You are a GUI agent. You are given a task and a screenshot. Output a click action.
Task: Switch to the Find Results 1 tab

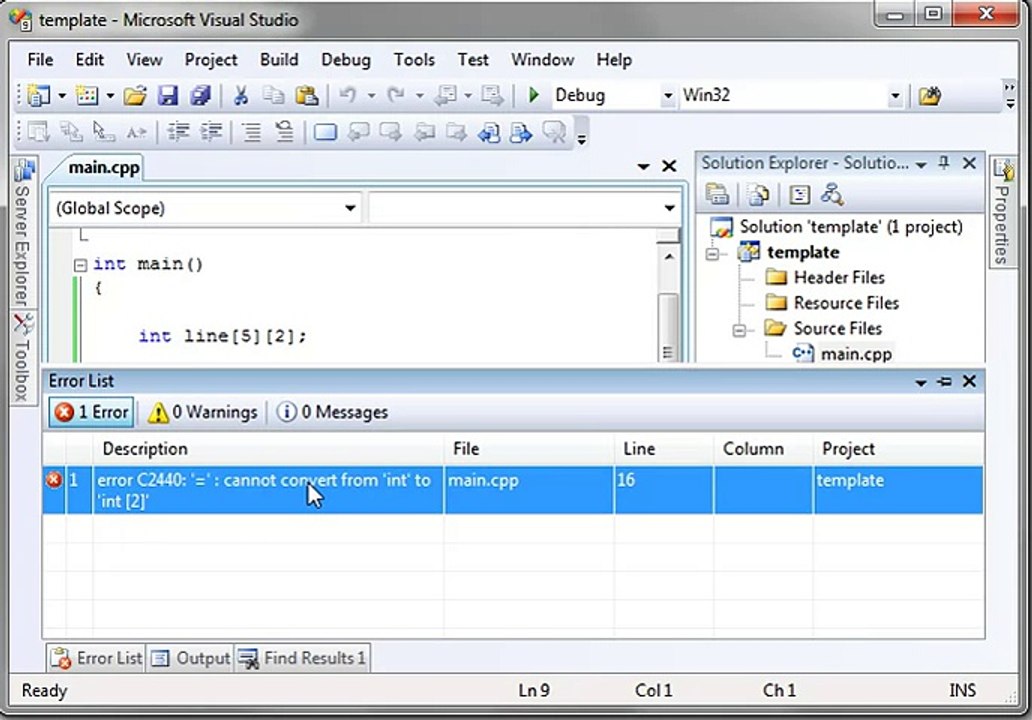pyautogui.click(x=302, y=658)
